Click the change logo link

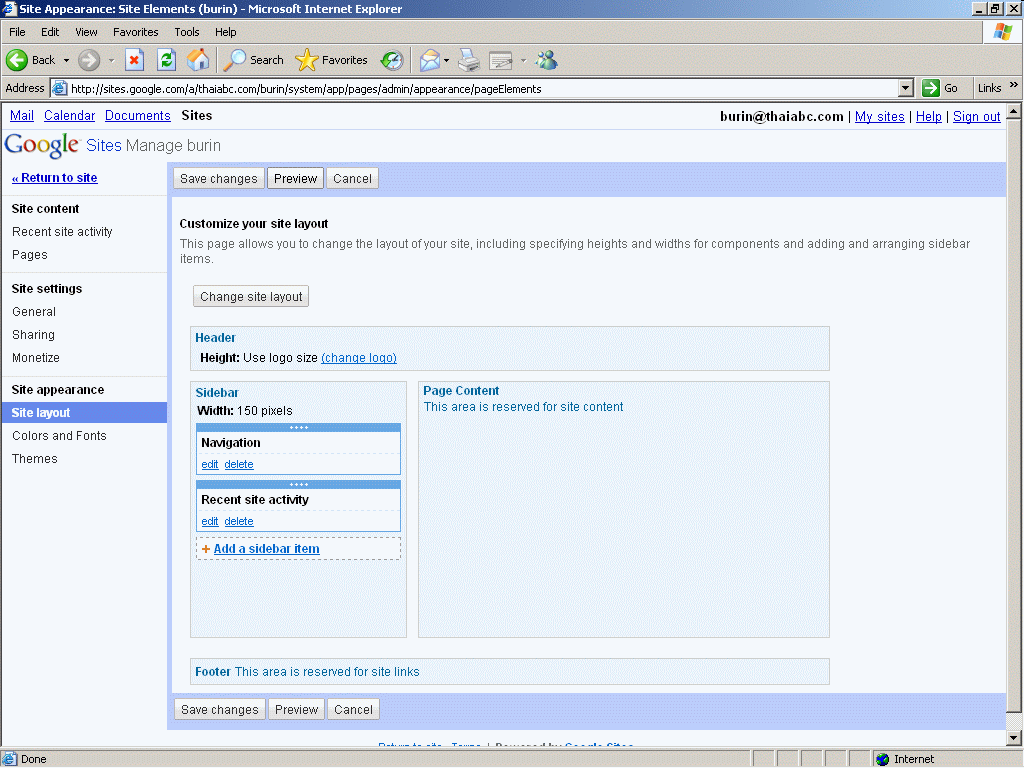click(359, 358)
